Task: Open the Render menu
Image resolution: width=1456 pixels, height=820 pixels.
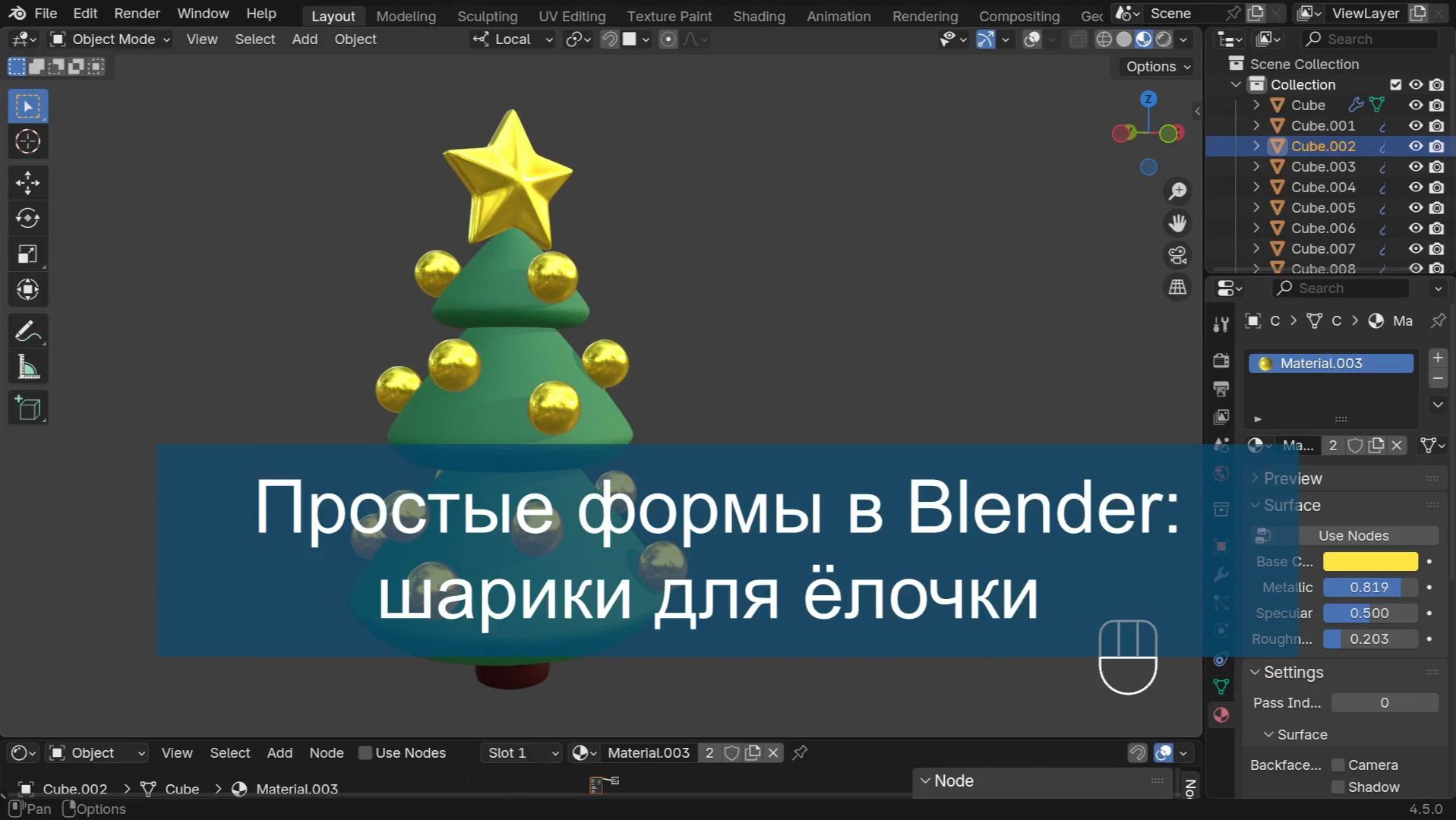Action: pos(136,13)
